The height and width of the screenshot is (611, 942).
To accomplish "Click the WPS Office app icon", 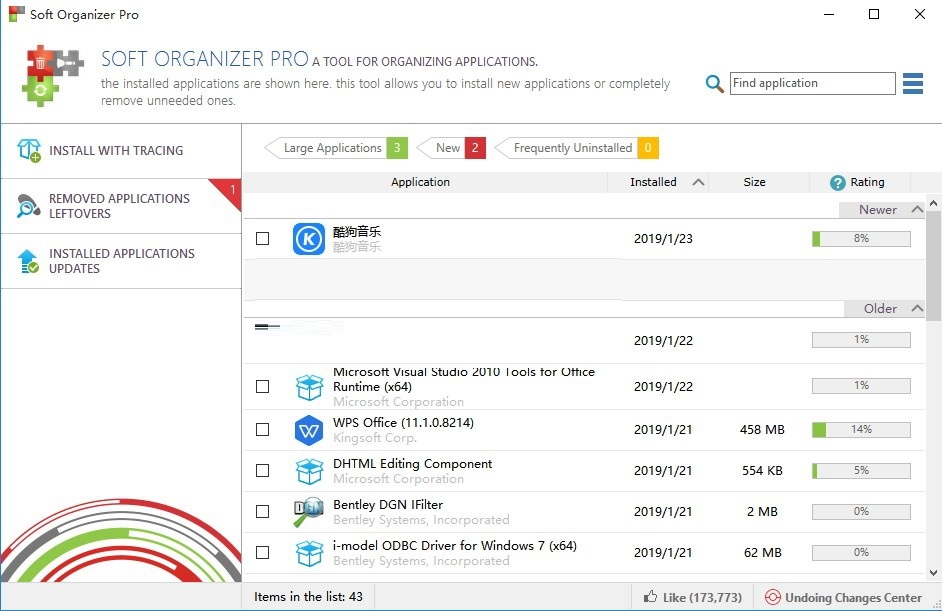I will point(309,430).
